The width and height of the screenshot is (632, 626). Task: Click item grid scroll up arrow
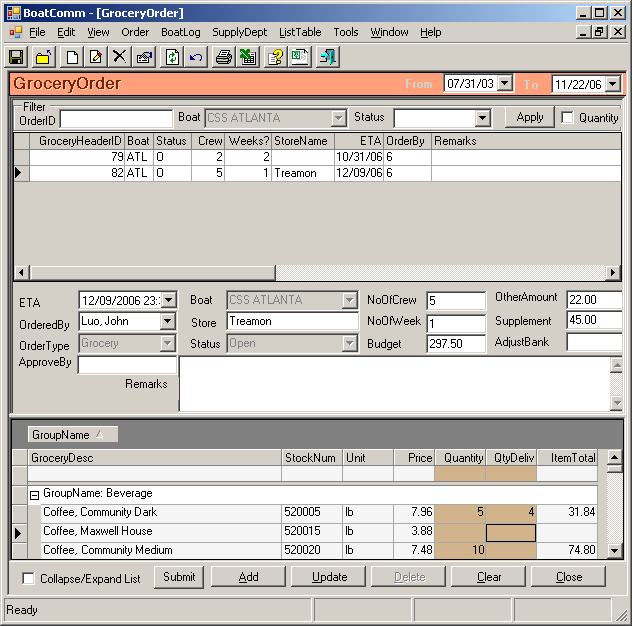coord(614,457)
